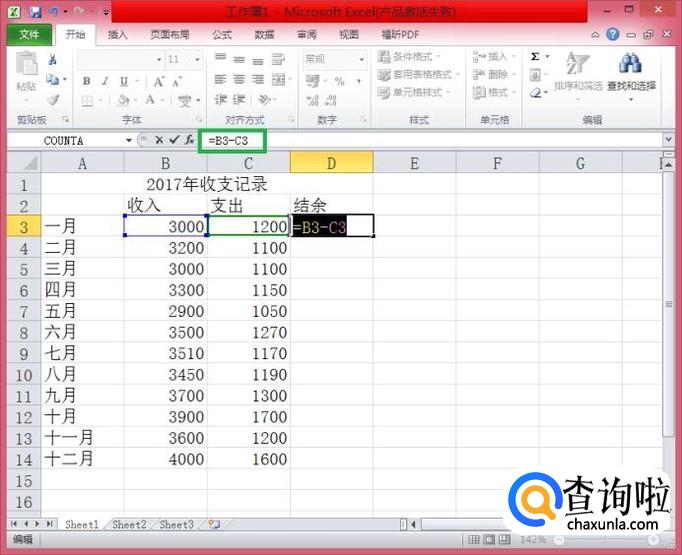Click the fill color bucket icon
The image size is (682, 555).
tap(123, 101)
